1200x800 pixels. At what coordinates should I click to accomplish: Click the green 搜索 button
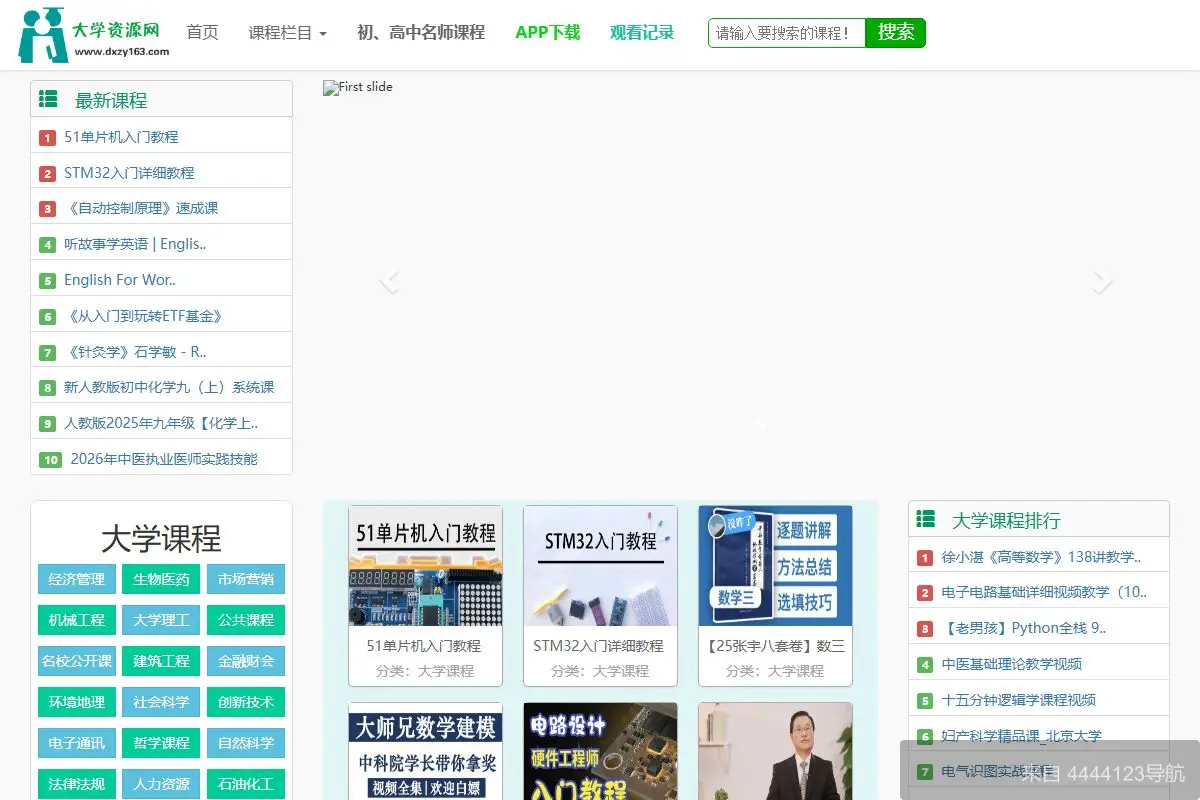click(895, 33)
